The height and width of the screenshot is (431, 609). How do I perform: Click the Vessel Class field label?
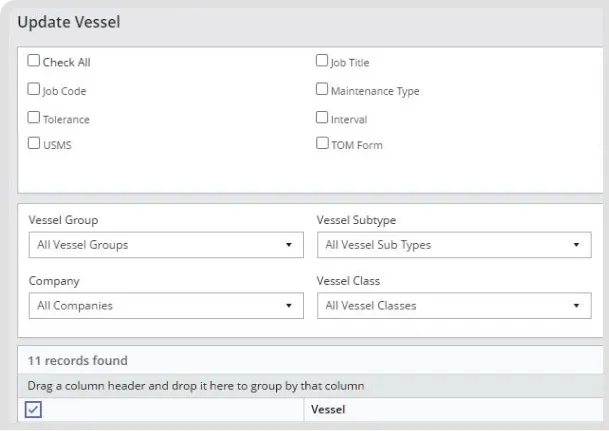[x=349, y=281]
